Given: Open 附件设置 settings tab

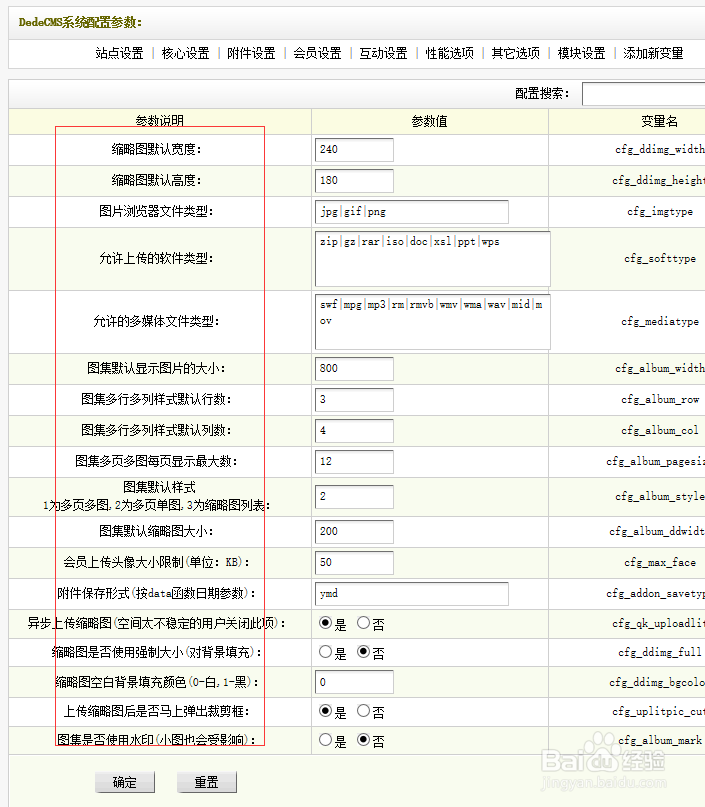Looking at the screenshot, I should pos(251,53).
